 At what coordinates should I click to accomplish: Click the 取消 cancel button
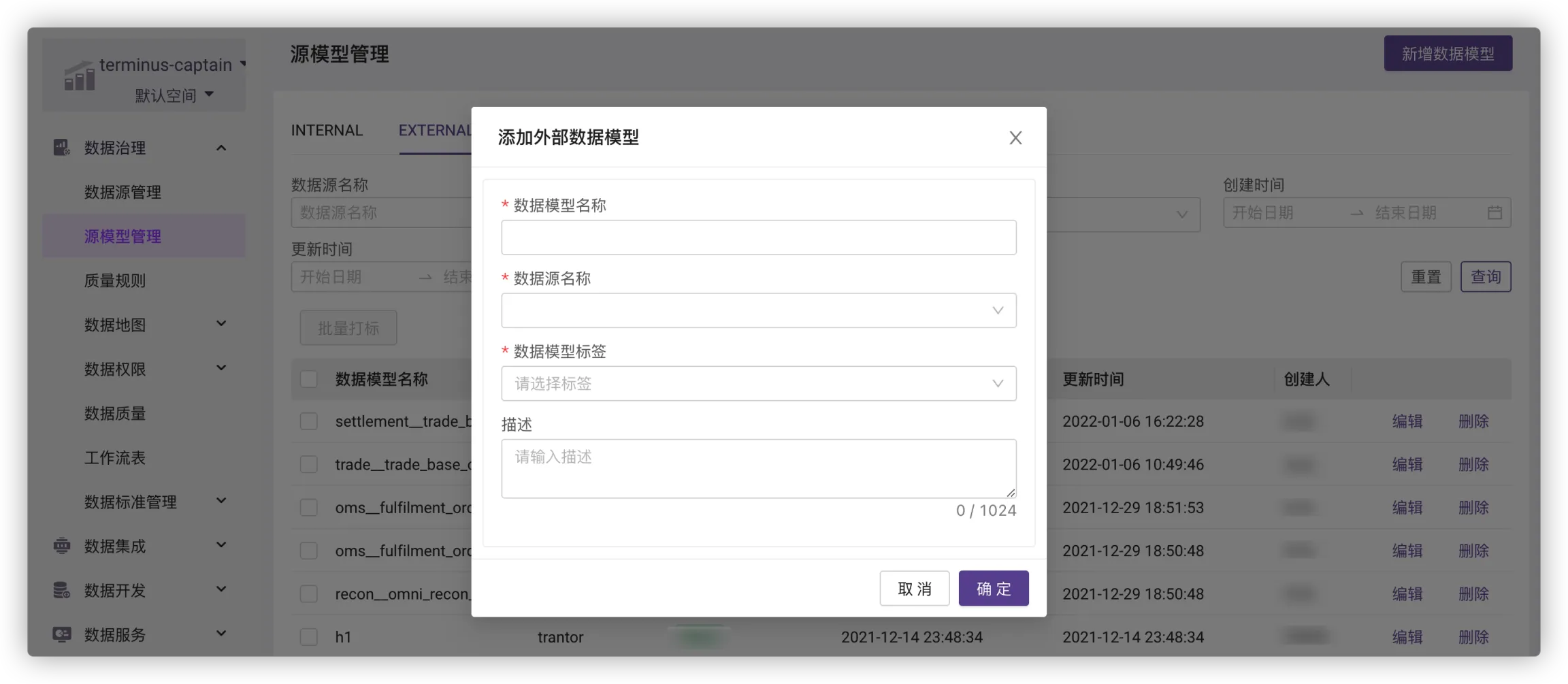[914, 589]
